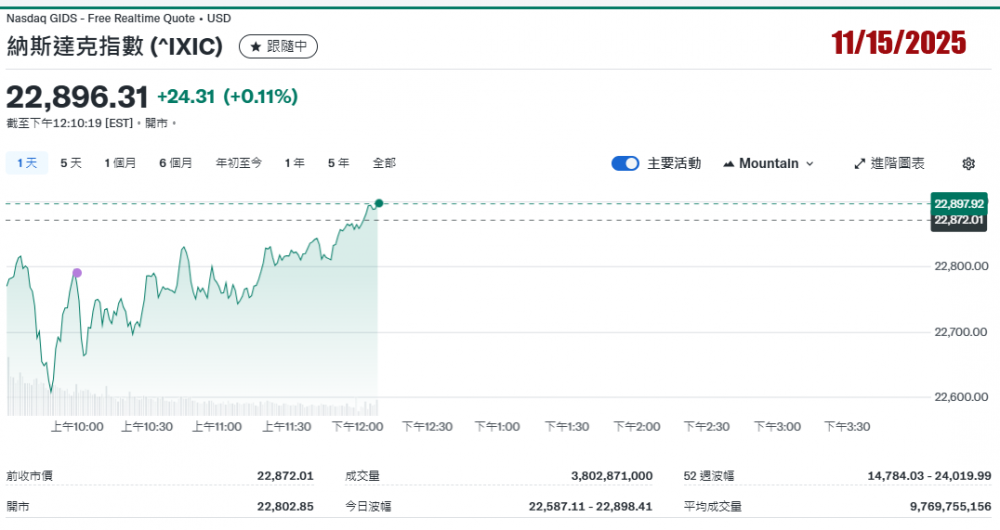Screen dimensions: 1000x530
Task: Click the green latest-price dot on chart
Action: click(378, 203)
